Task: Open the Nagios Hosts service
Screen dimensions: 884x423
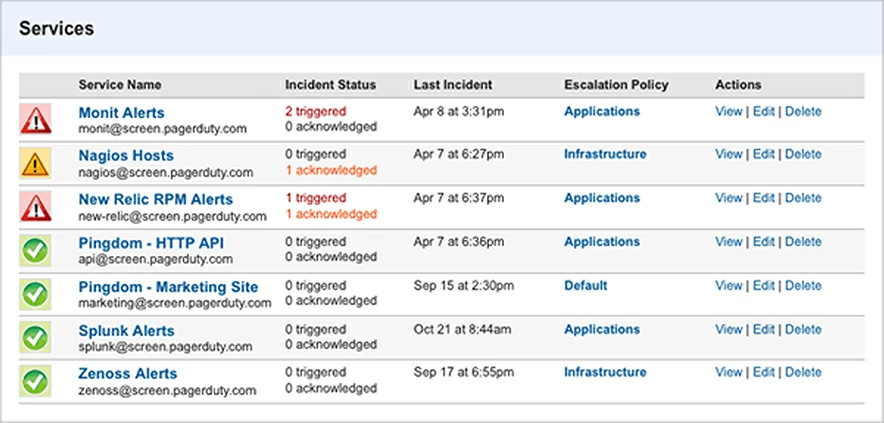Action: tap(126, 156)
